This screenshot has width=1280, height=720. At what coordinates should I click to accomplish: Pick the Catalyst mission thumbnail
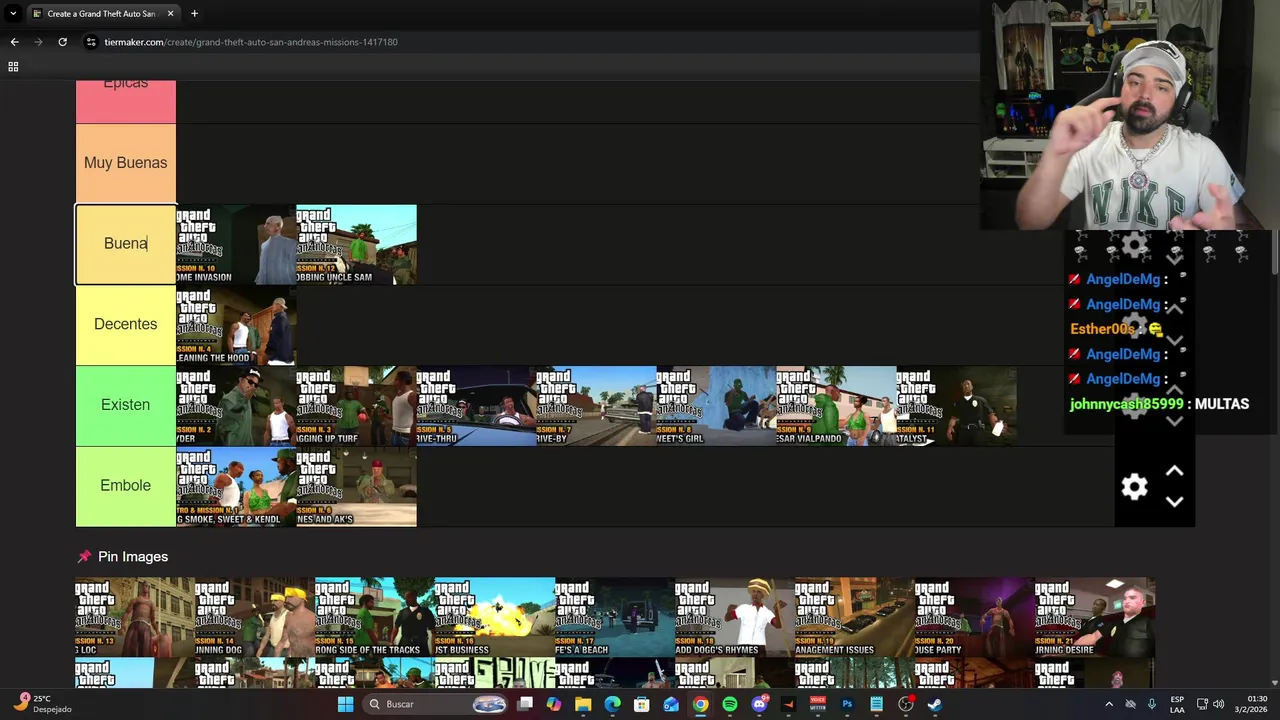[956, 405]
